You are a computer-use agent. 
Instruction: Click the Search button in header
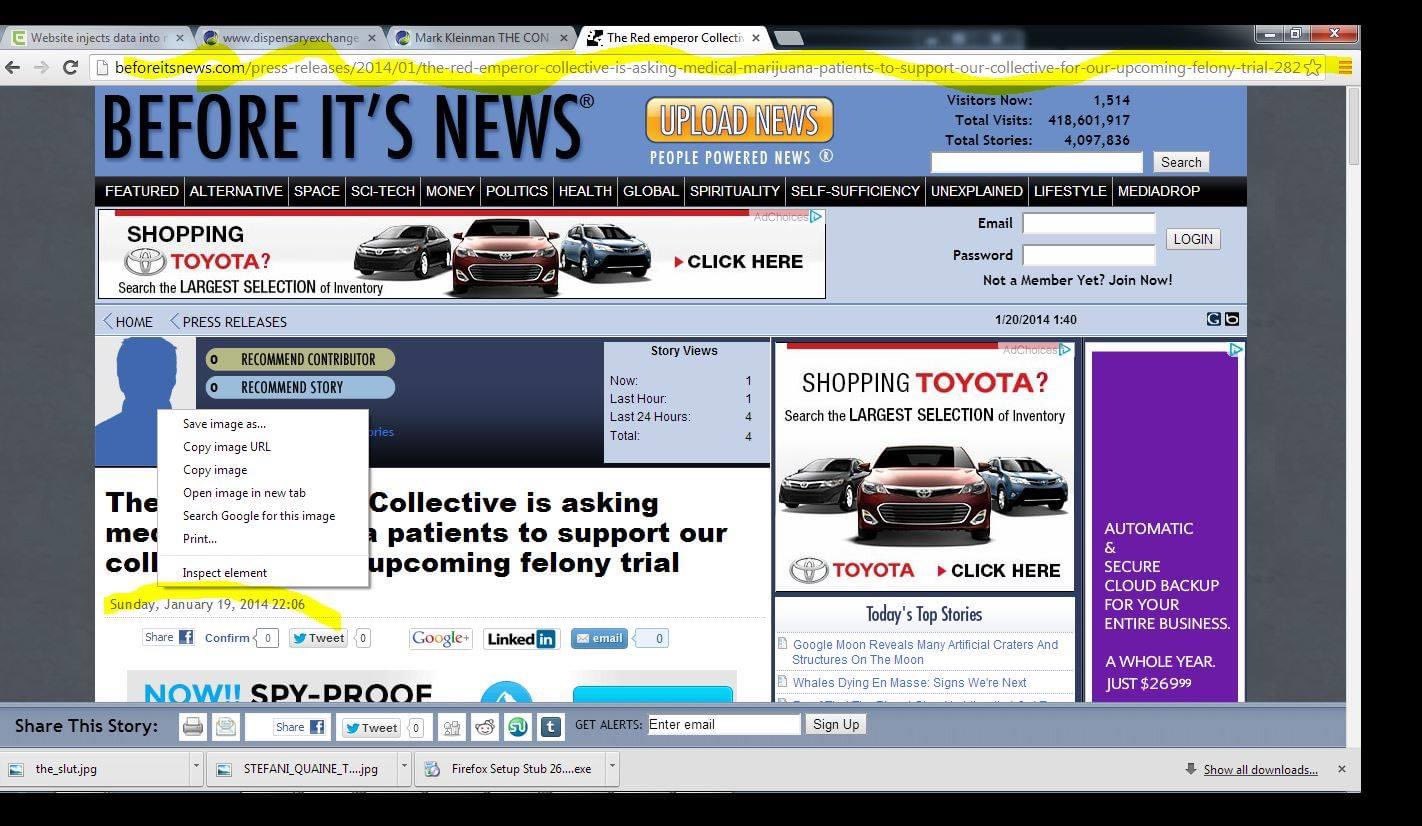[1181, 162]
